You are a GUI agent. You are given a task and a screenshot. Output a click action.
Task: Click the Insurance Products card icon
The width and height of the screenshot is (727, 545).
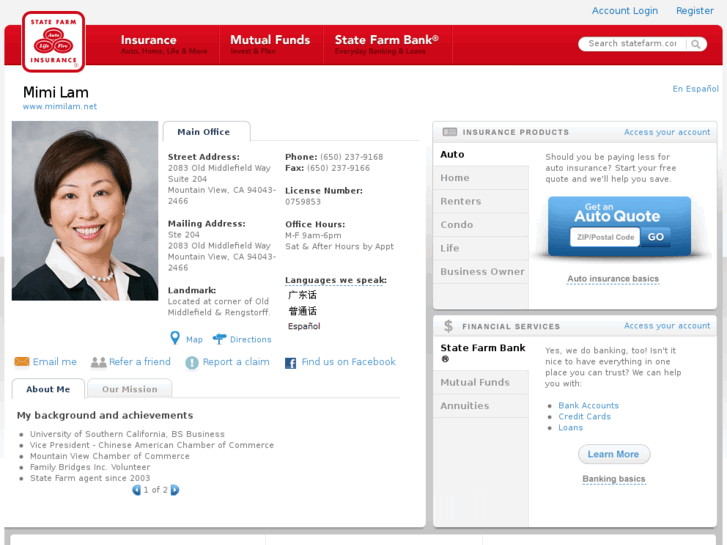450,132
